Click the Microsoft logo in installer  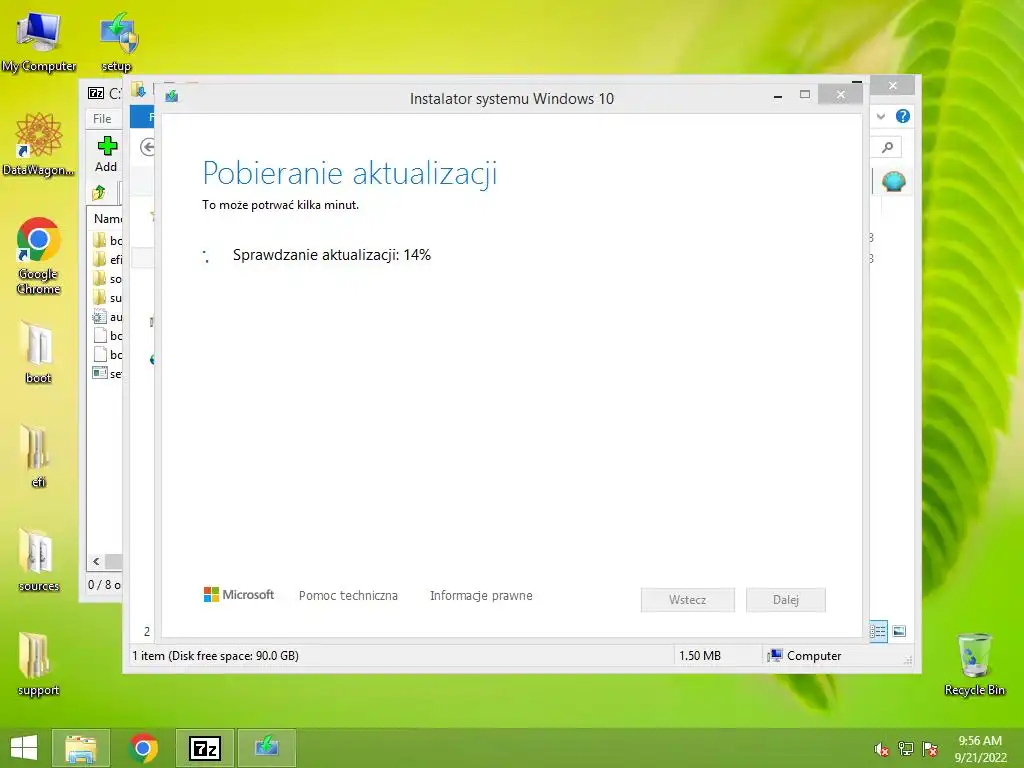tap(239, 594)
